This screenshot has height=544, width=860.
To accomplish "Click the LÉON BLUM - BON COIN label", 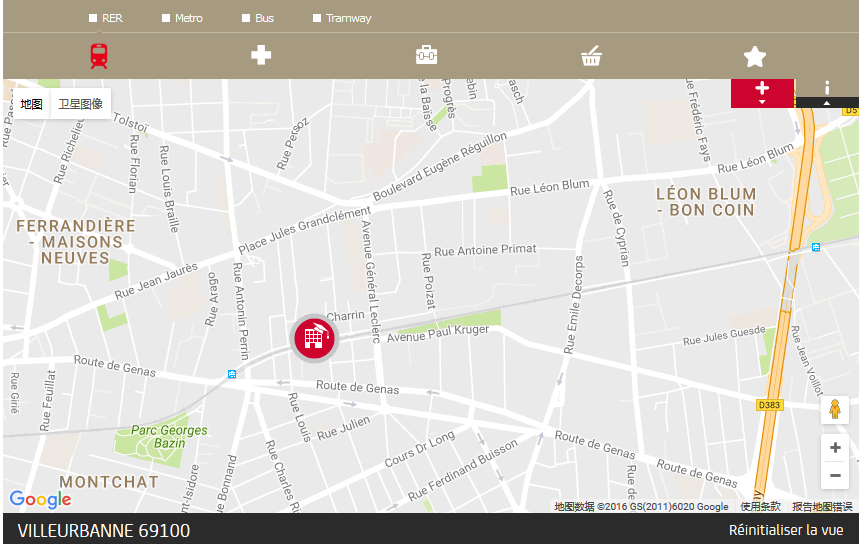I will [706, 202].
